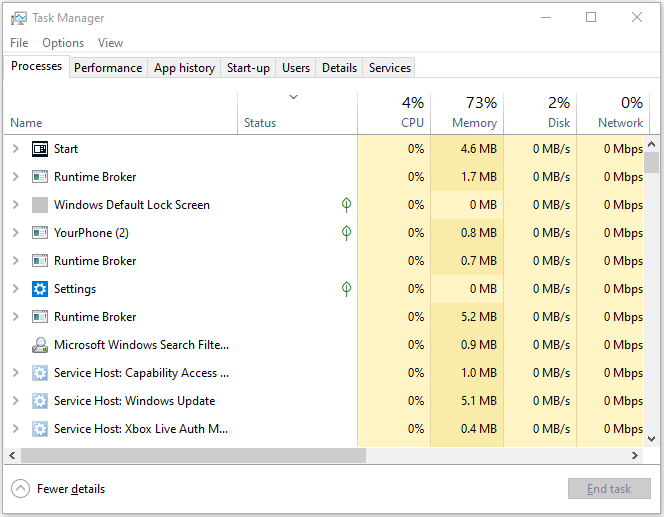Click the Start process icon
664x517 pixels.
(x=40, y=149)
